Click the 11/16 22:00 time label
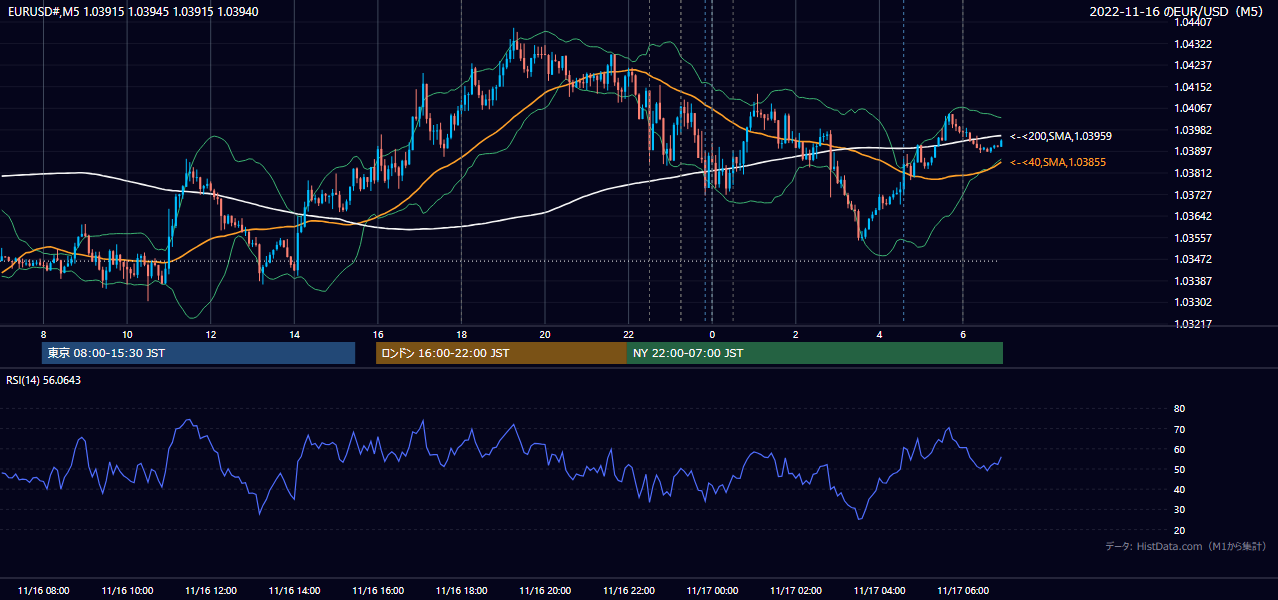The width and height of the screenshot is (1278, 600). pyautogui.click(x=628, y=591)
